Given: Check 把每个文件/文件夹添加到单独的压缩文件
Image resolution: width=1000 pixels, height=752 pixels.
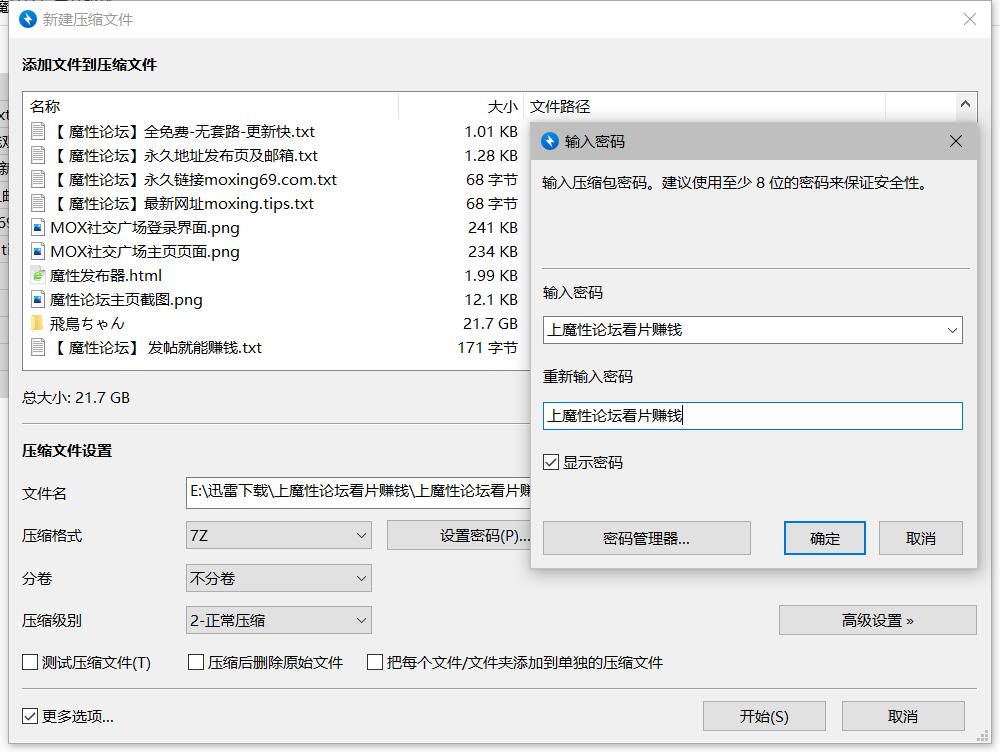Looking at the screenshot, I should coord(374,662).
